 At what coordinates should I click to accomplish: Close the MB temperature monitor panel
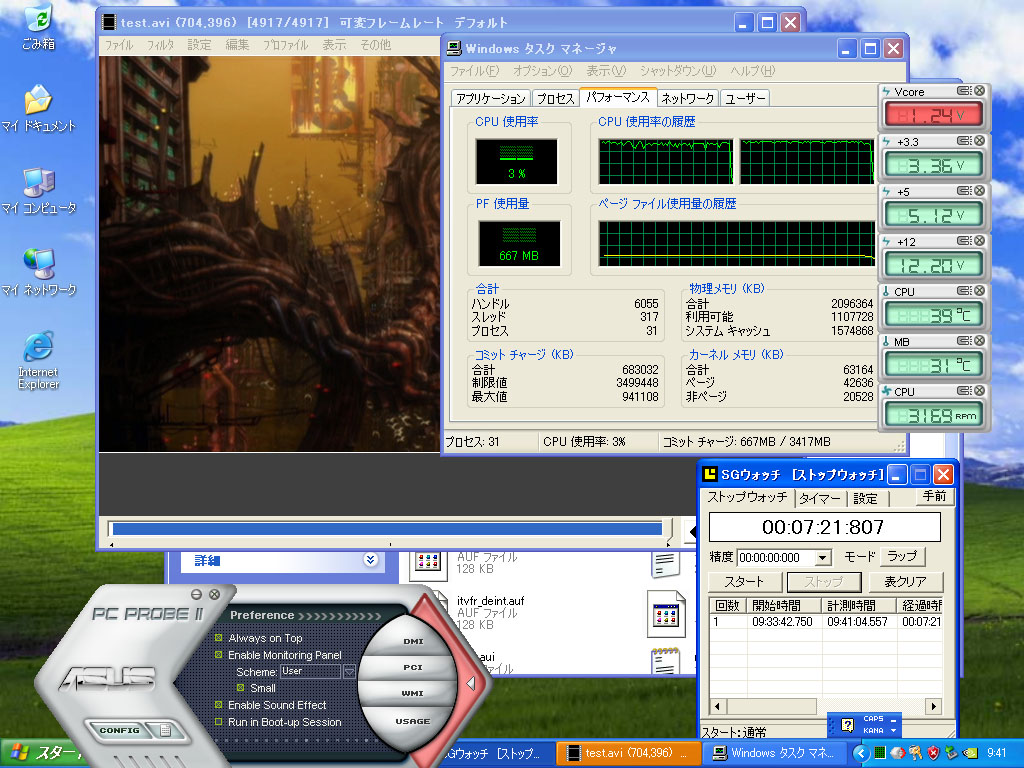coord(979,340)
